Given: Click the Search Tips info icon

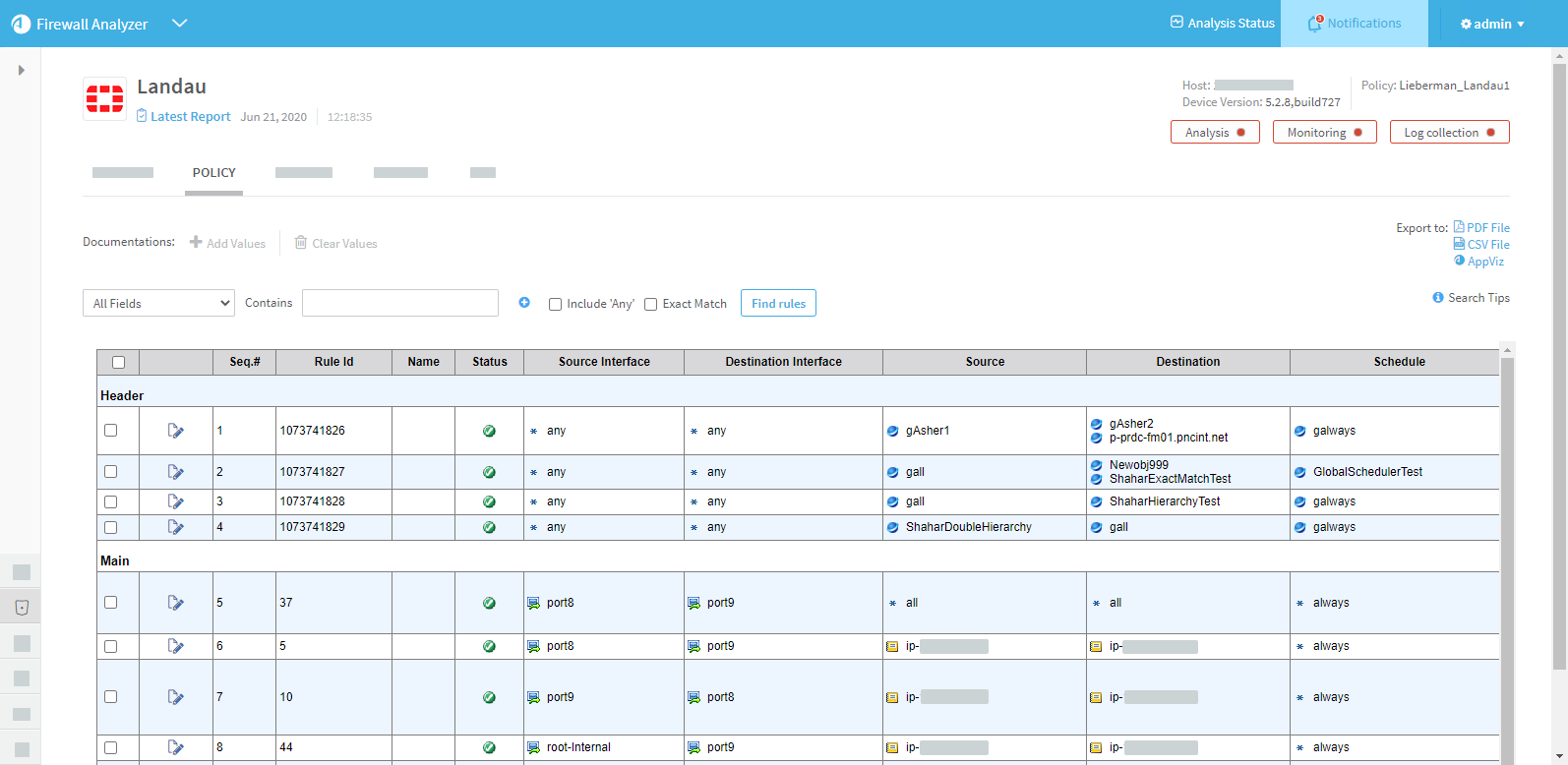Looking at the screenshot, I should 1438,298.
